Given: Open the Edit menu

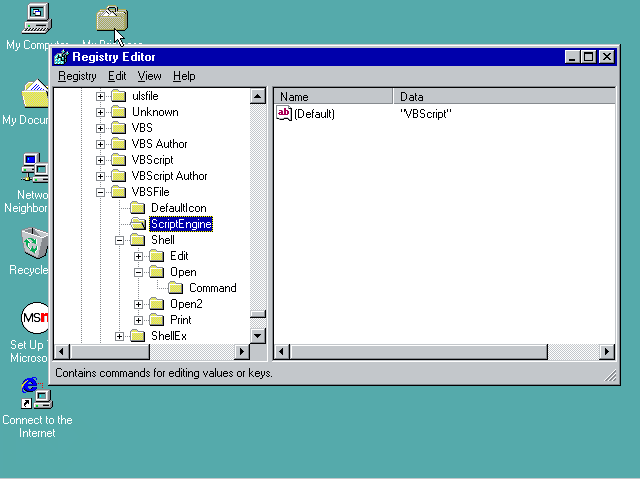Looking at the screenshot, I should click(x=117, y=76).
